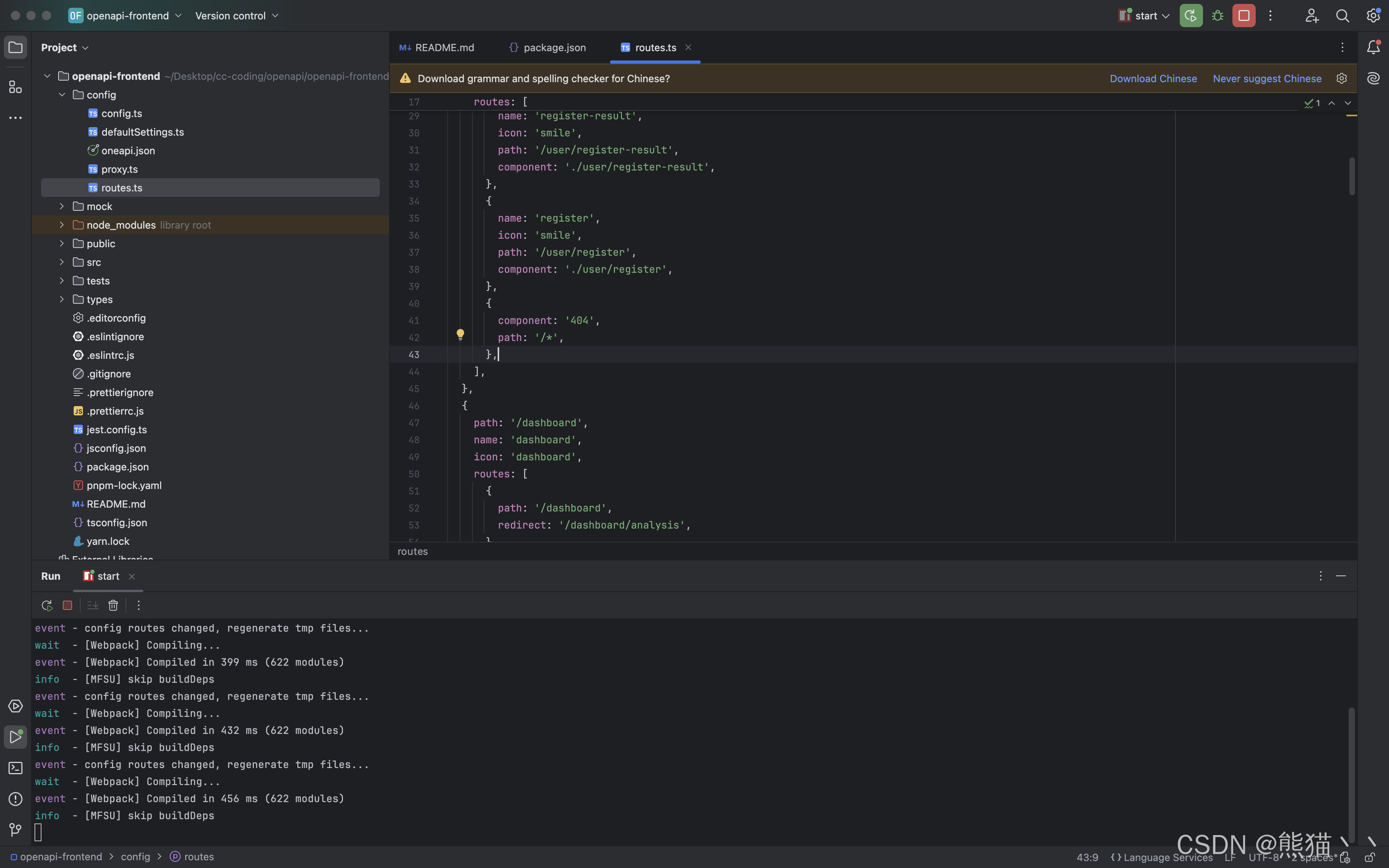
Task: Open IDE Settings via the gear icon
Action: tap(1373, 15)
